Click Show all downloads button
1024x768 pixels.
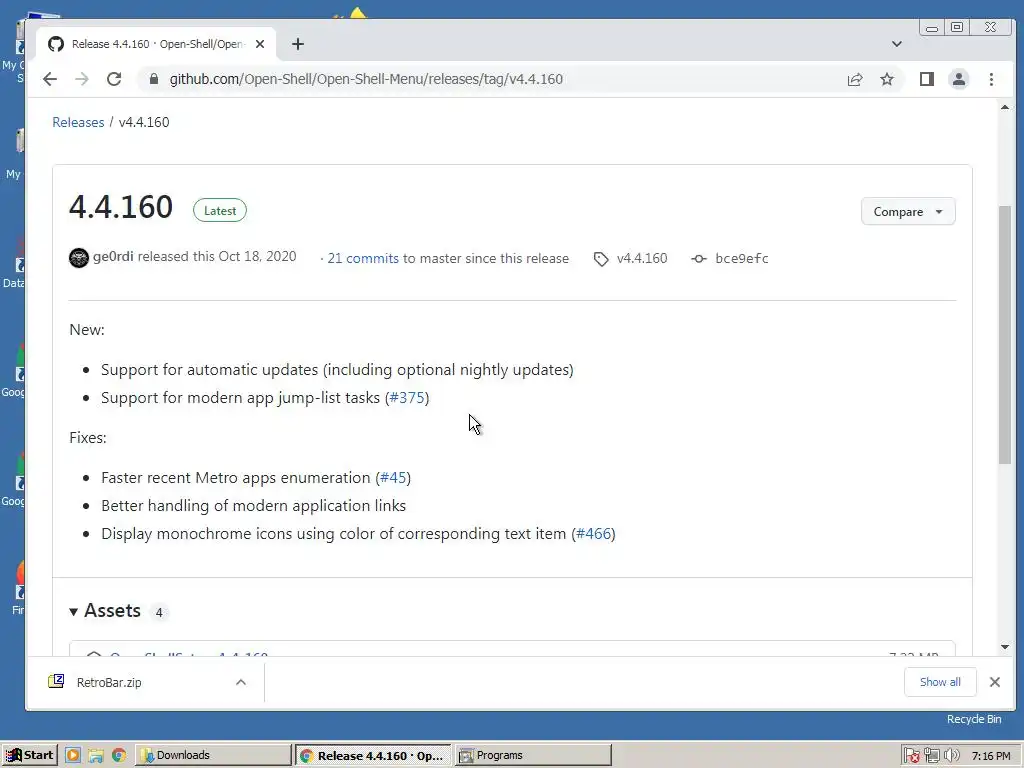pyautogui.click(x=940, y=682)
